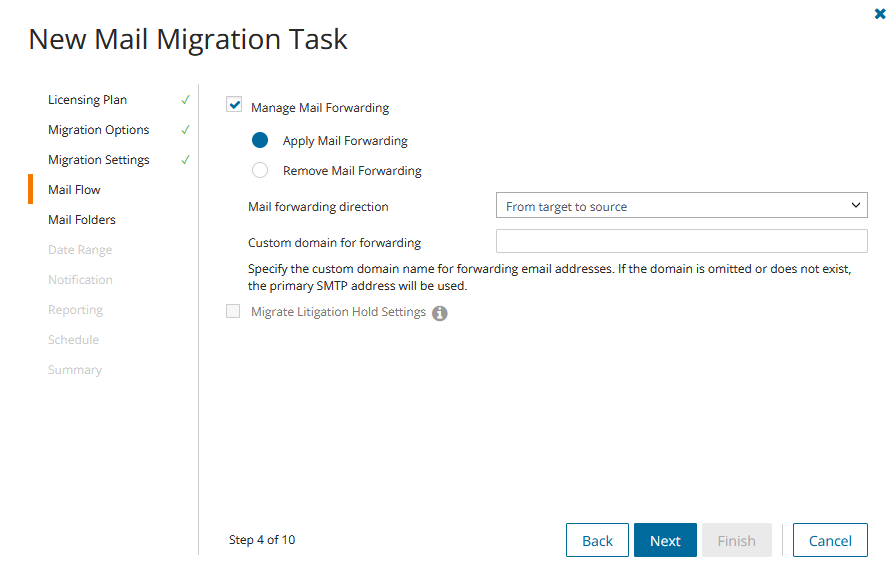
Task: Click the Custom domain for forwarding field
Action: tap(682, 241)
